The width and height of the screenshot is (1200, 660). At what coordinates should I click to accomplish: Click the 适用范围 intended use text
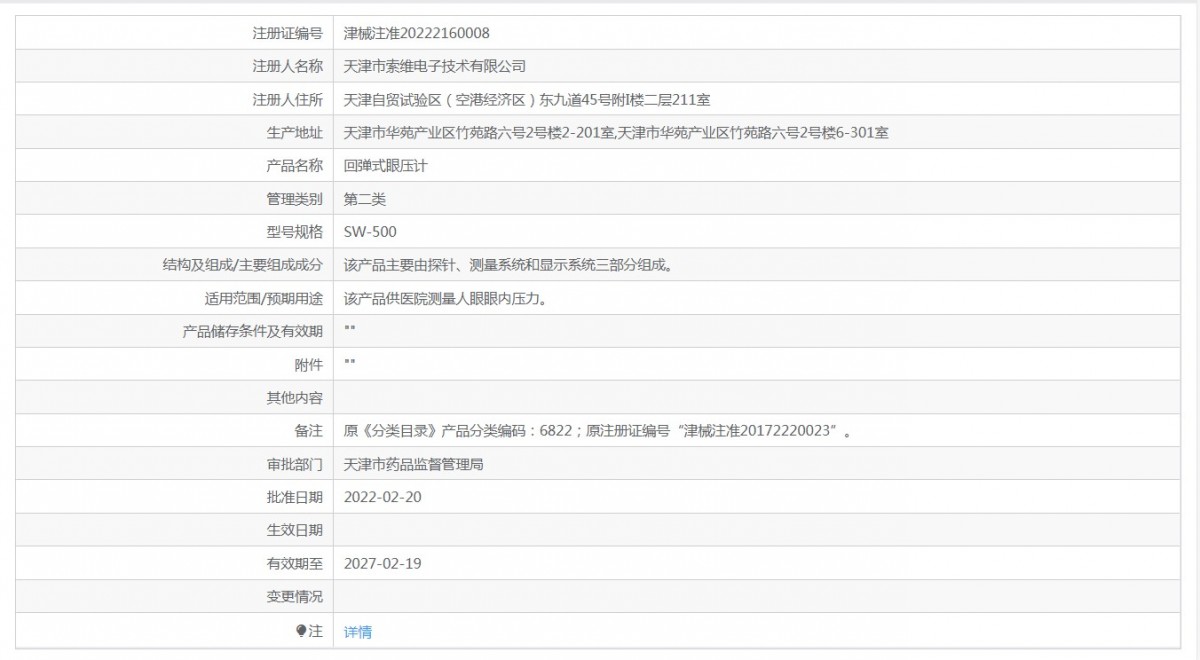point(445,298)
